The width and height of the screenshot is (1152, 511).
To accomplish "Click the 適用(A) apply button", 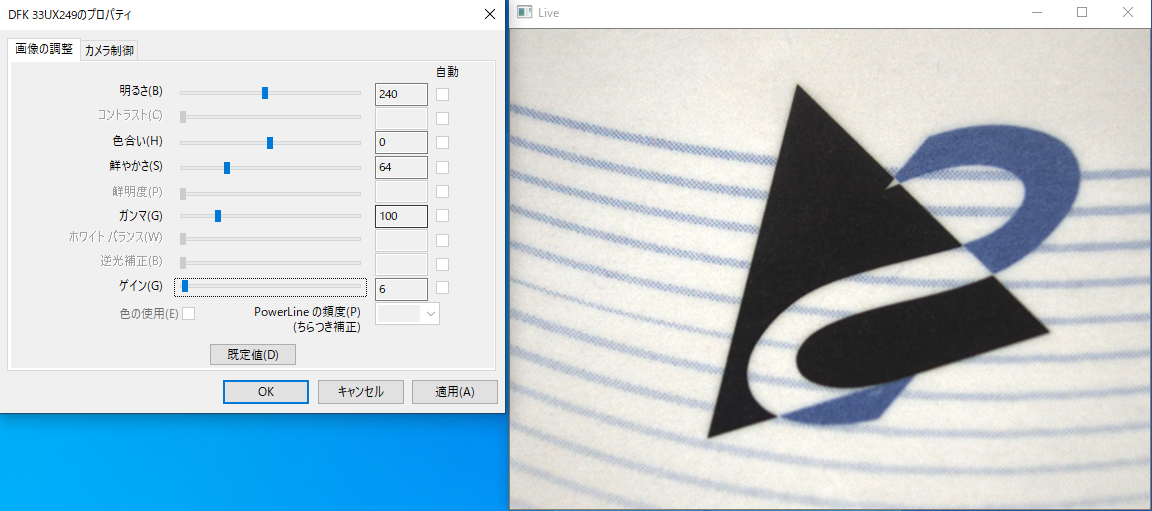I will pyautogui.click(x=455, y=392).
